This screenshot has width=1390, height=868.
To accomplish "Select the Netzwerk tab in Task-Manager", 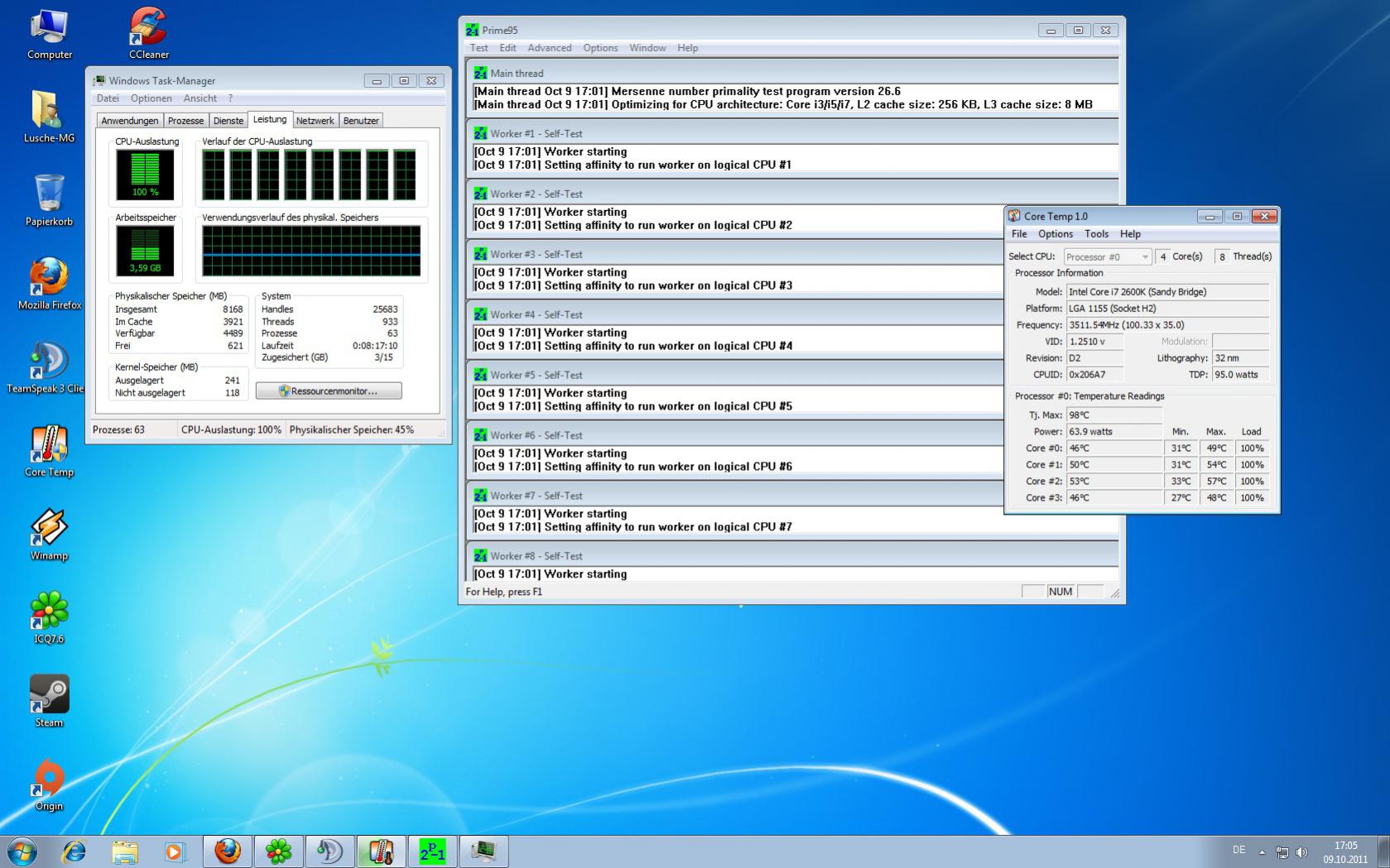I will pyautogui.click(x=315, y=121).
